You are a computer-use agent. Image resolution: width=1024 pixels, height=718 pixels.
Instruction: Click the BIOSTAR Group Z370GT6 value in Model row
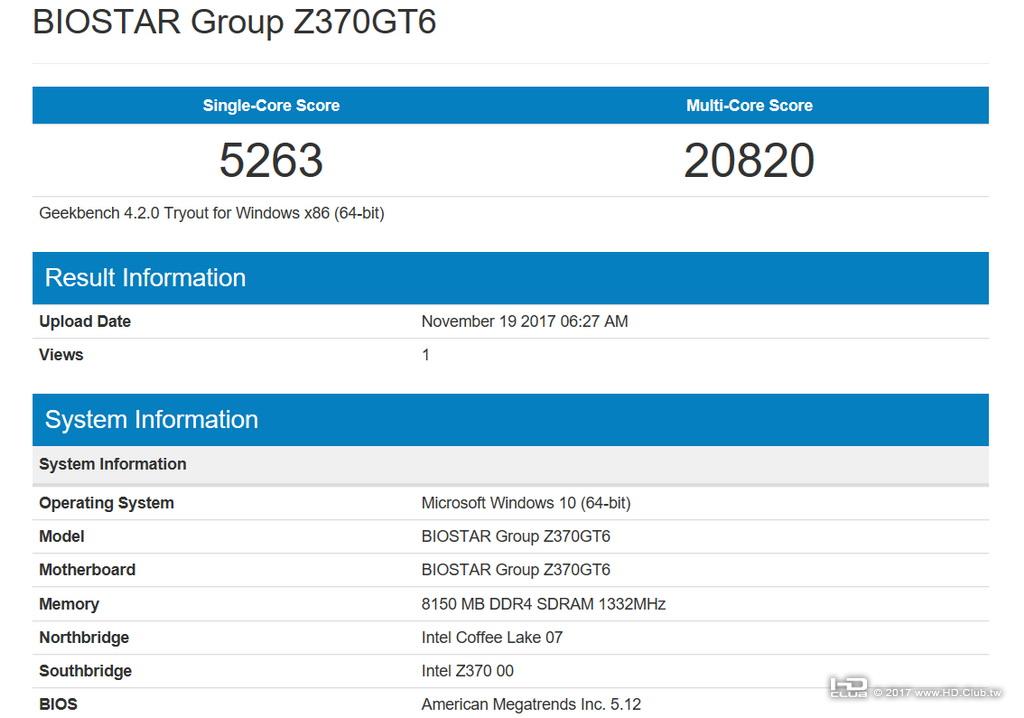(x=516, y=536)
